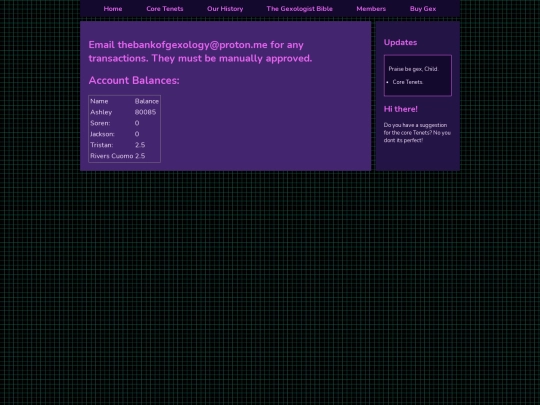Image resolution: width=540 pixels, height=405 pixels.
Task: Open Our History in the navigation bar
Action: click(x=225, y=9)
